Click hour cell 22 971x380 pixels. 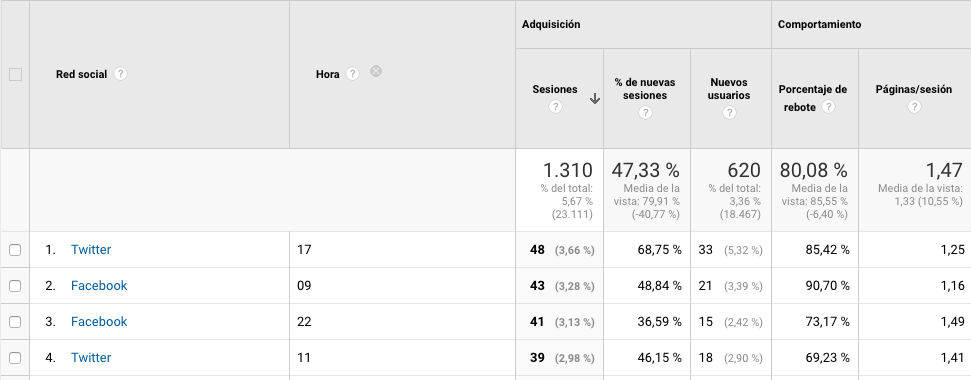click(x=304, y=321)
